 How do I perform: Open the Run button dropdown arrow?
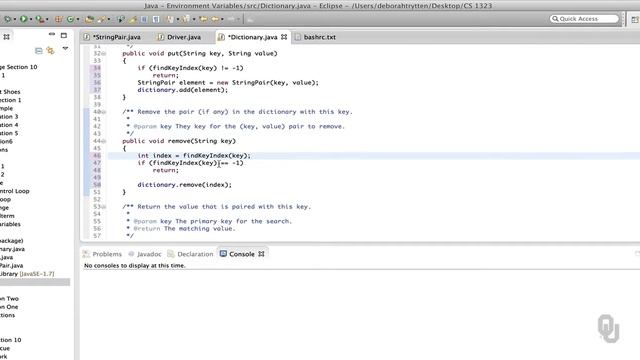coord(31,19)
